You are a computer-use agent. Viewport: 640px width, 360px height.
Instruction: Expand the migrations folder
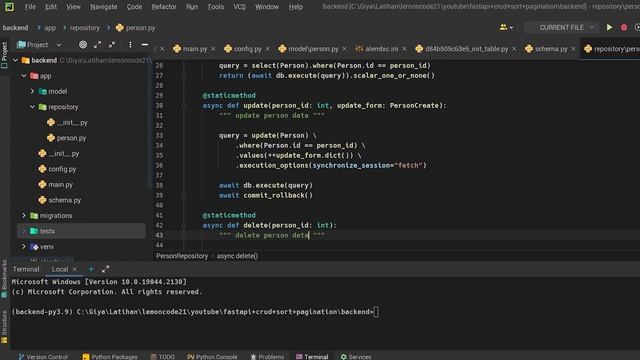(24, 216)
